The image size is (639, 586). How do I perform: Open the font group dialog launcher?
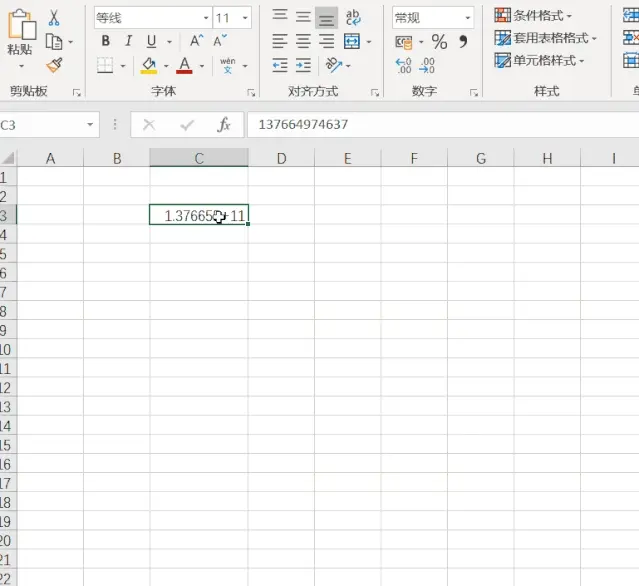pos(251,93)
